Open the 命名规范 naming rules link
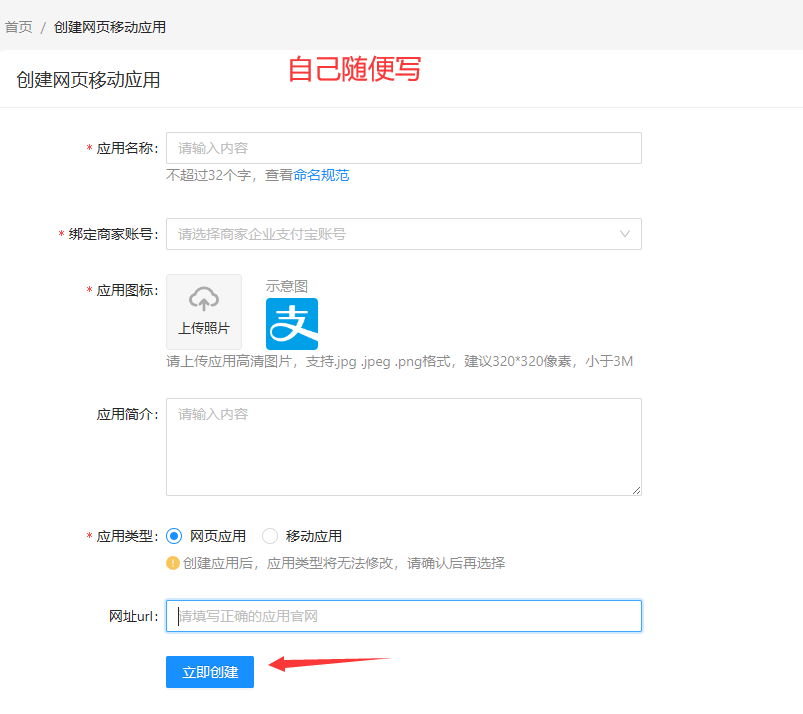803x714 pixels. pyautogui.click(x=322, y=175)
